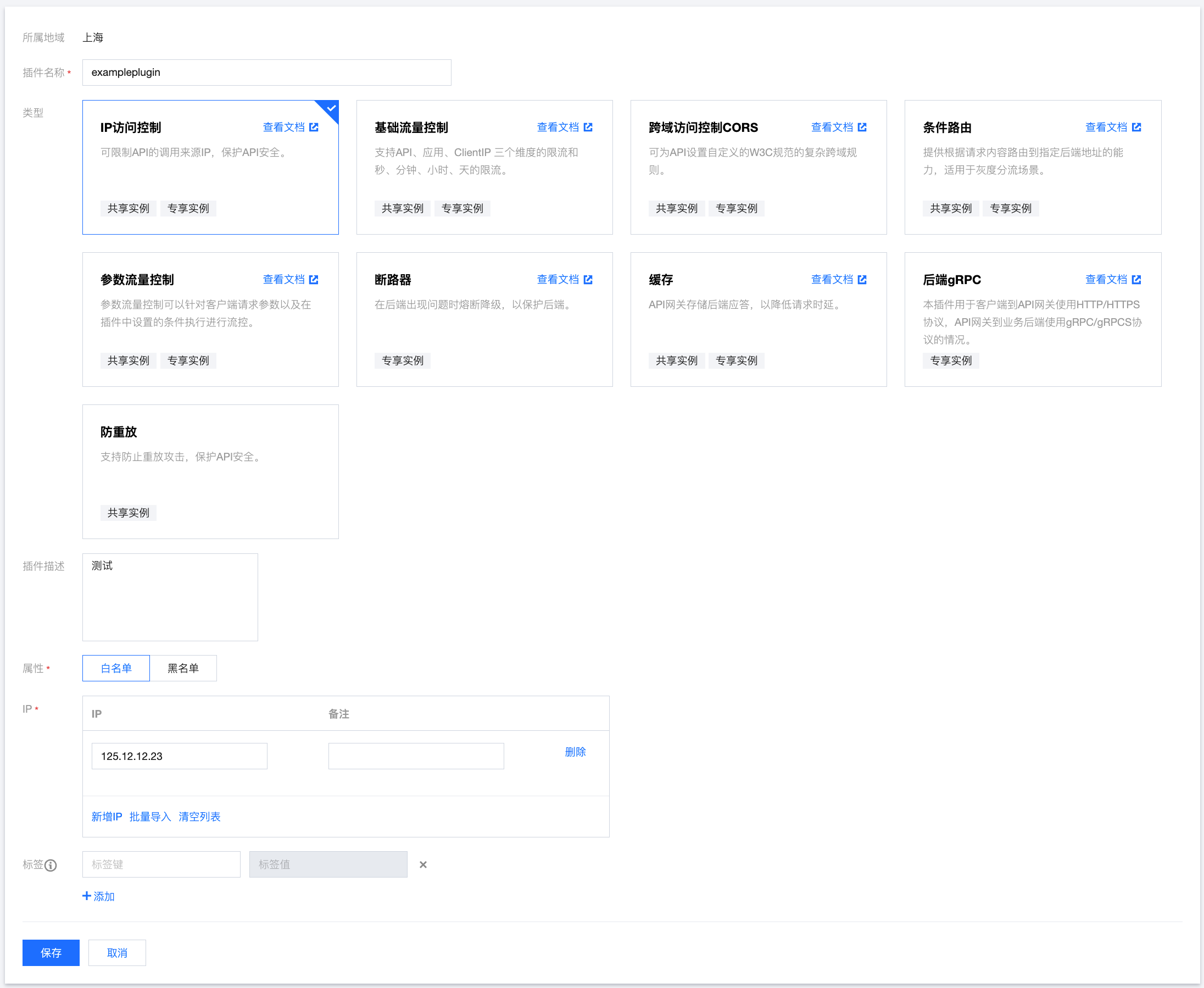Viewport: 1204px width, 988px height.
Task: Choose the 后端gRPC plugin type card
Action: pos(1033,319)
